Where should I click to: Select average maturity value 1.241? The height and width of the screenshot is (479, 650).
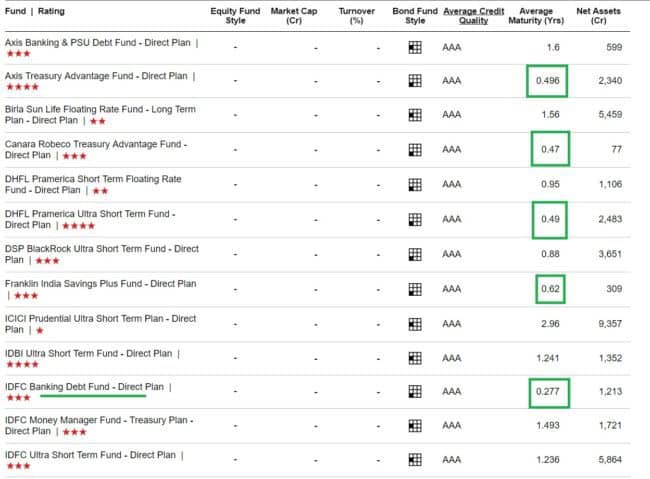(548, 358)
